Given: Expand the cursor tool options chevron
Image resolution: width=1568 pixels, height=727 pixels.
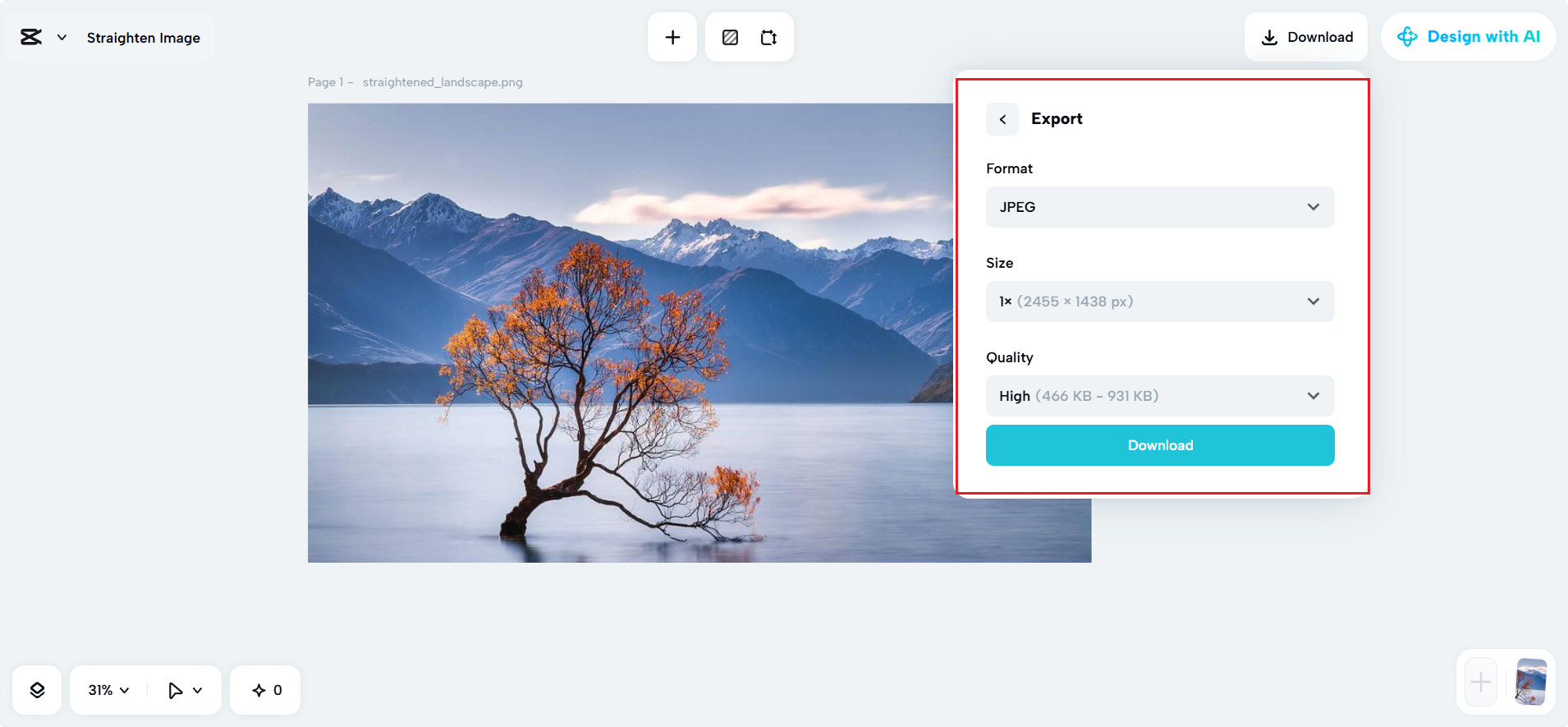Looking at the screenshot, I should click(x=198, y=690).
